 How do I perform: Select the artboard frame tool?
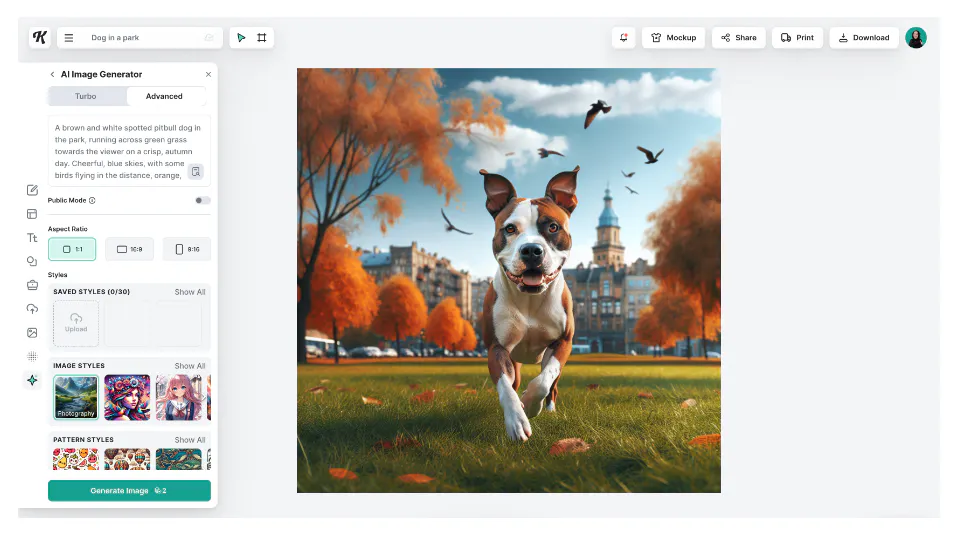(x=261, y=38)
